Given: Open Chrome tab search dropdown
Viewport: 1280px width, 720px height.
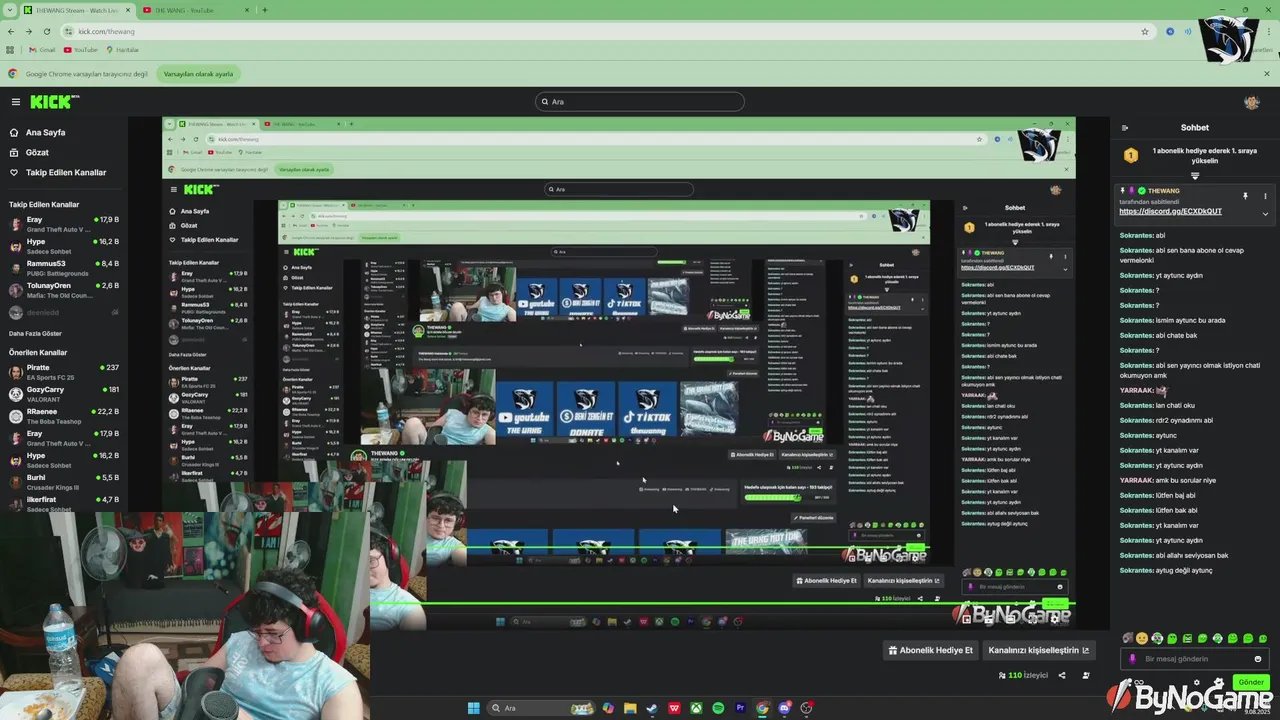Looking at the screenshot, I should (9, 10).
